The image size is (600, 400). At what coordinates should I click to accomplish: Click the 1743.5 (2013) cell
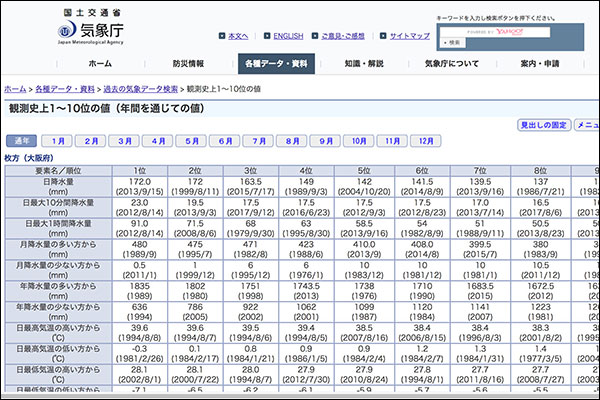(x=306, y=291)
